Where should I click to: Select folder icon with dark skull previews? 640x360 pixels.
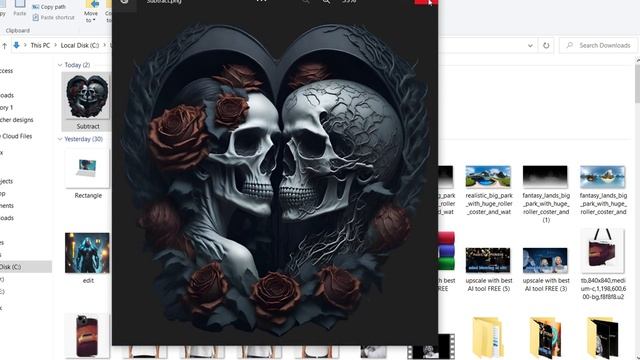point(602,337)
